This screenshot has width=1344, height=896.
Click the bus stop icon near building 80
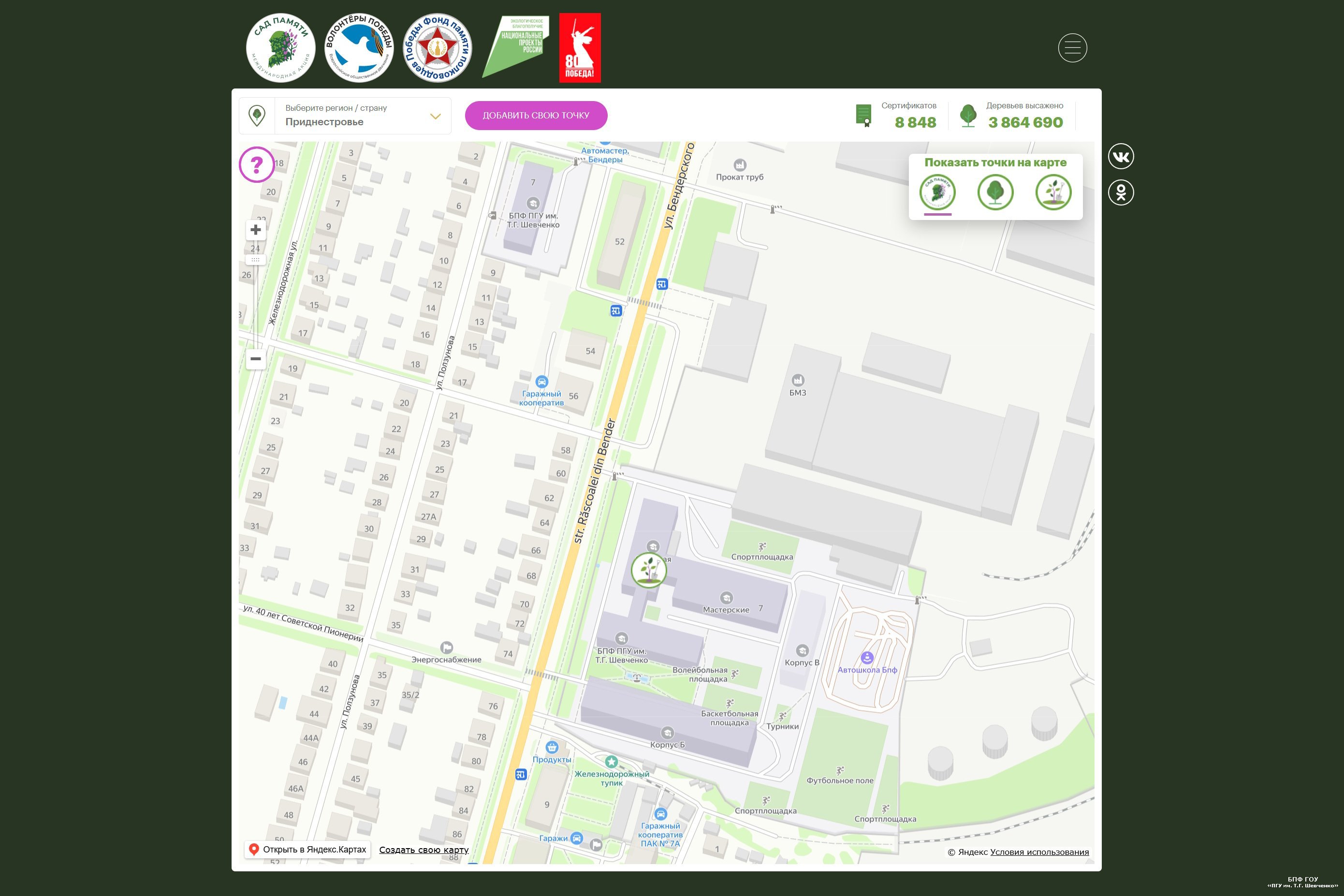coord(520,775)
